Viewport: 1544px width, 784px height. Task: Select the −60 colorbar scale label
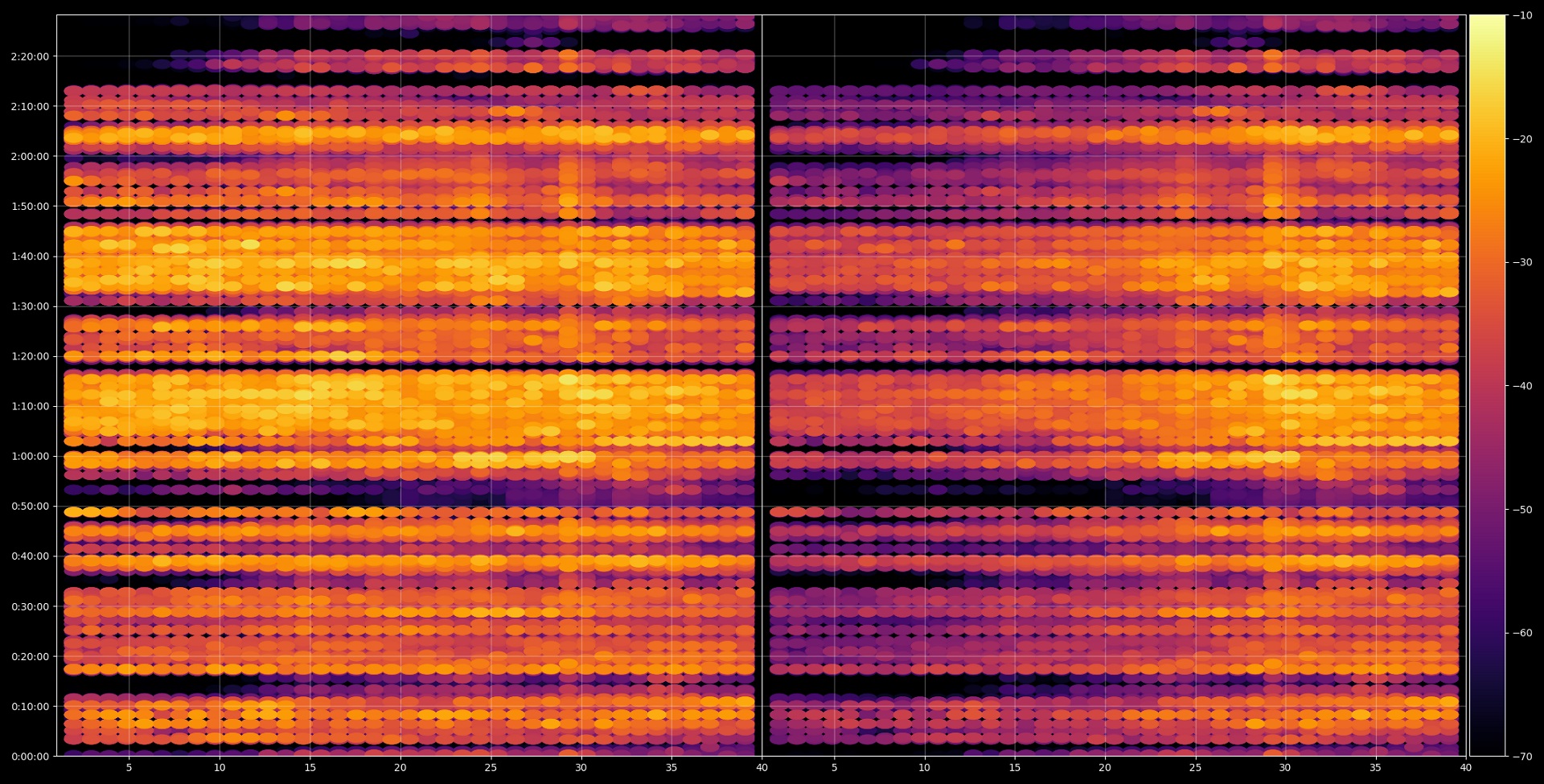[1522, 633]
